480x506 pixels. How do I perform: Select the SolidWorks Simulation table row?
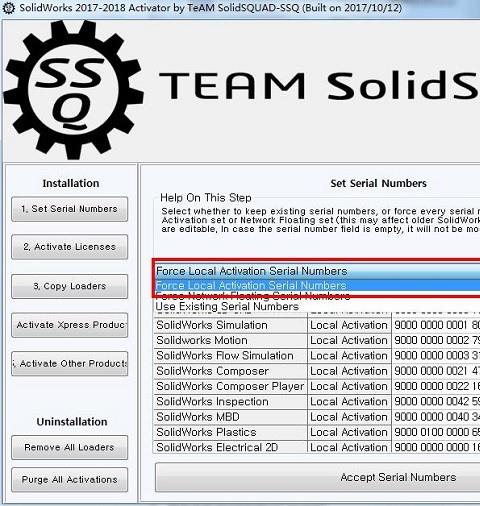[x=317, y=325]
